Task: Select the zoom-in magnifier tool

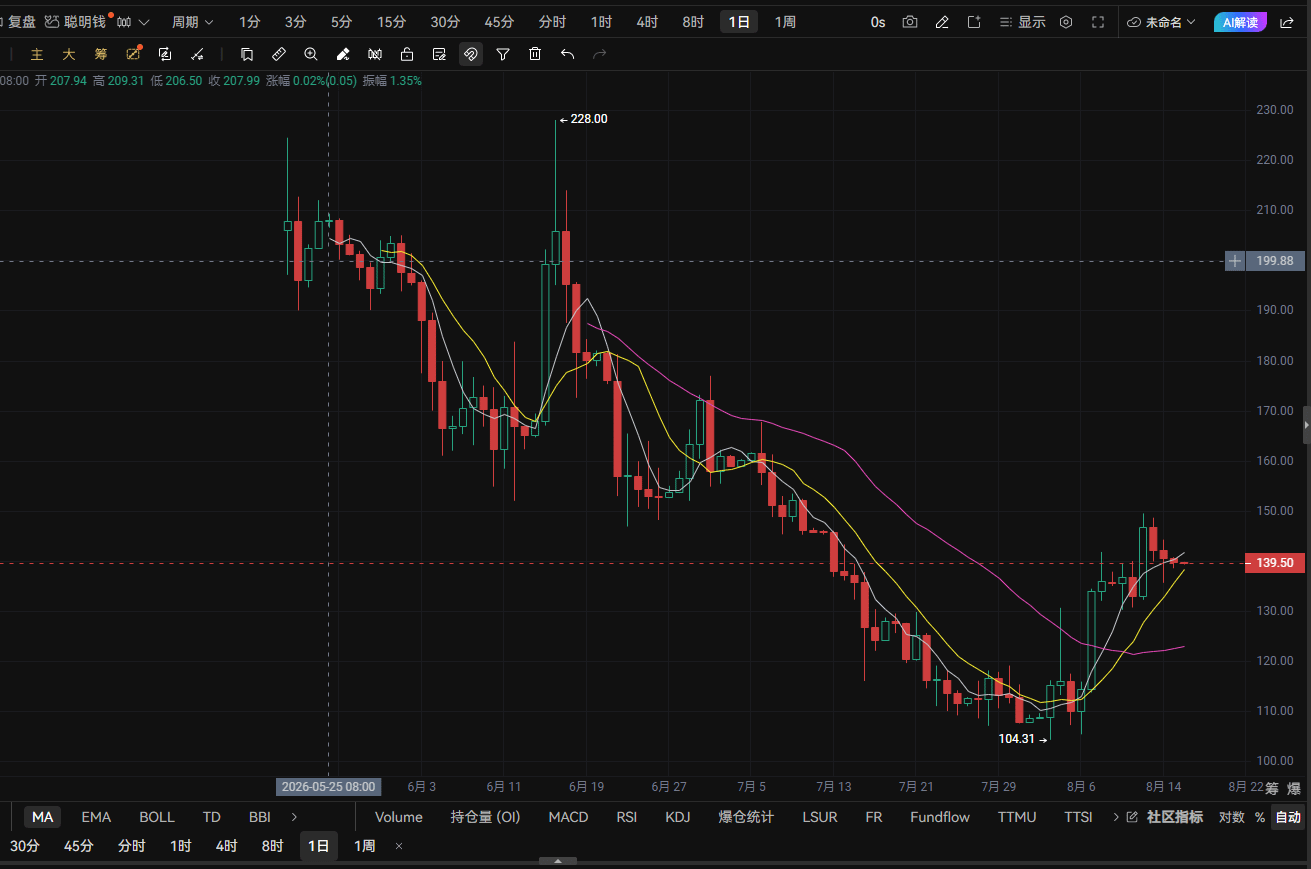Action: (x=311, y=54)
